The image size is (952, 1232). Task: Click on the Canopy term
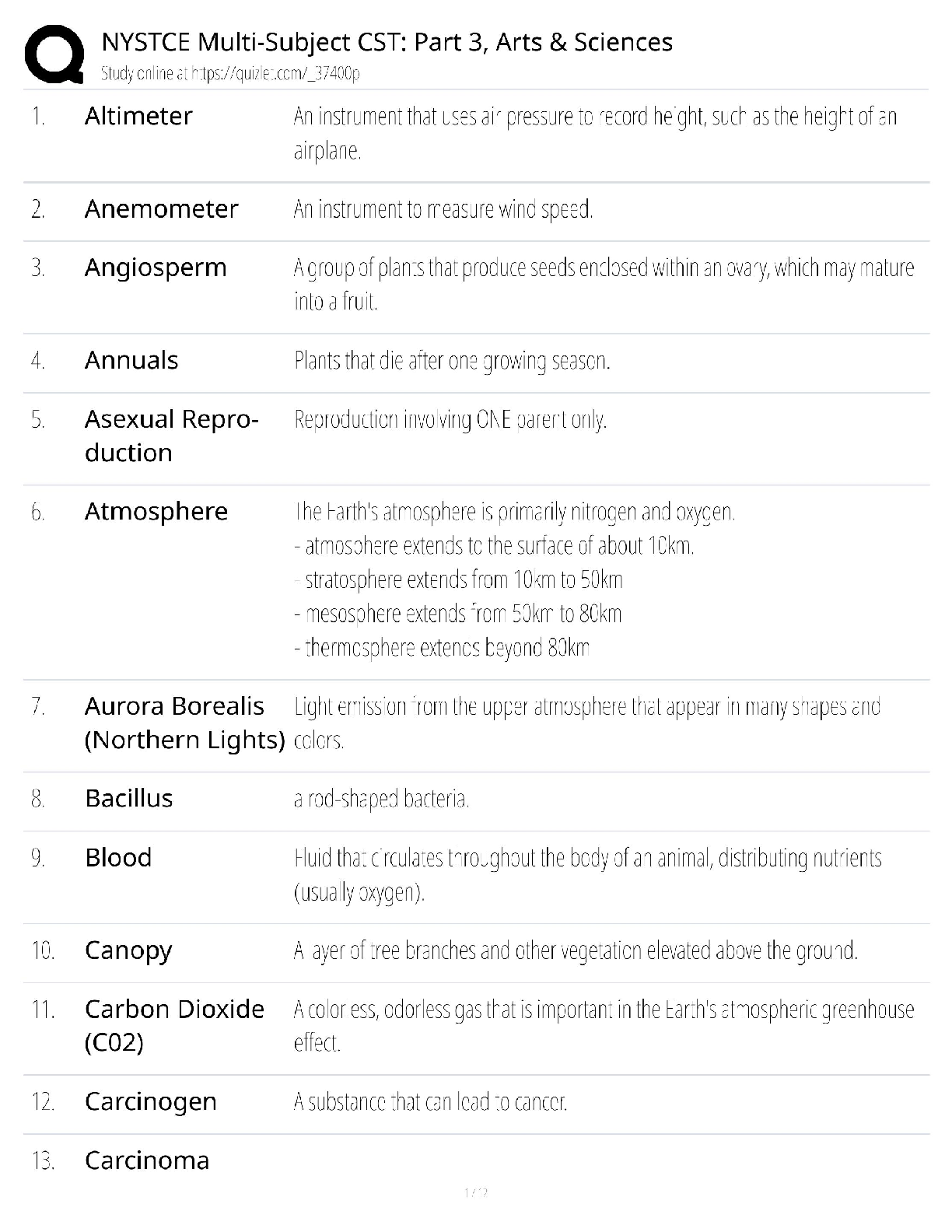tap(128, 950)
